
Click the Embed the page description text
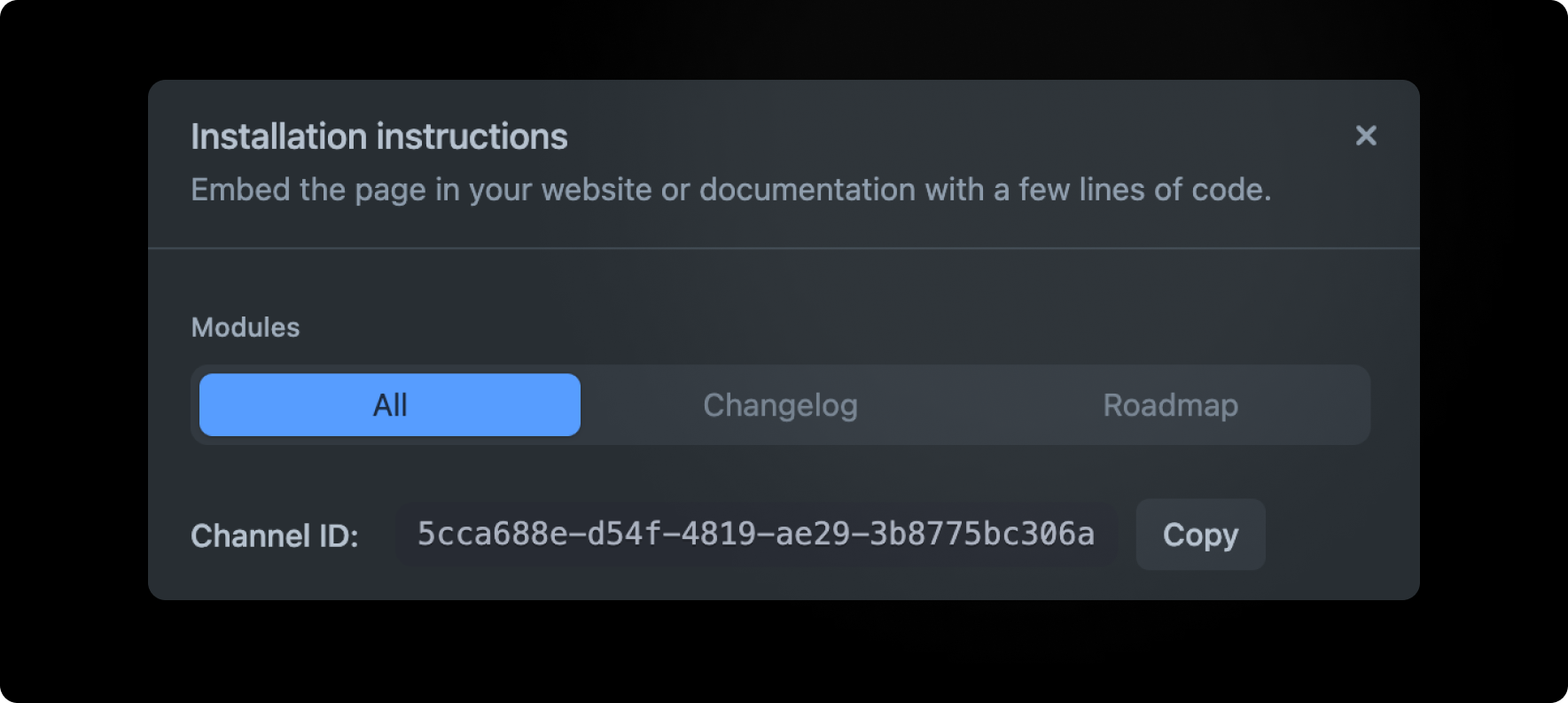[730, 190]
